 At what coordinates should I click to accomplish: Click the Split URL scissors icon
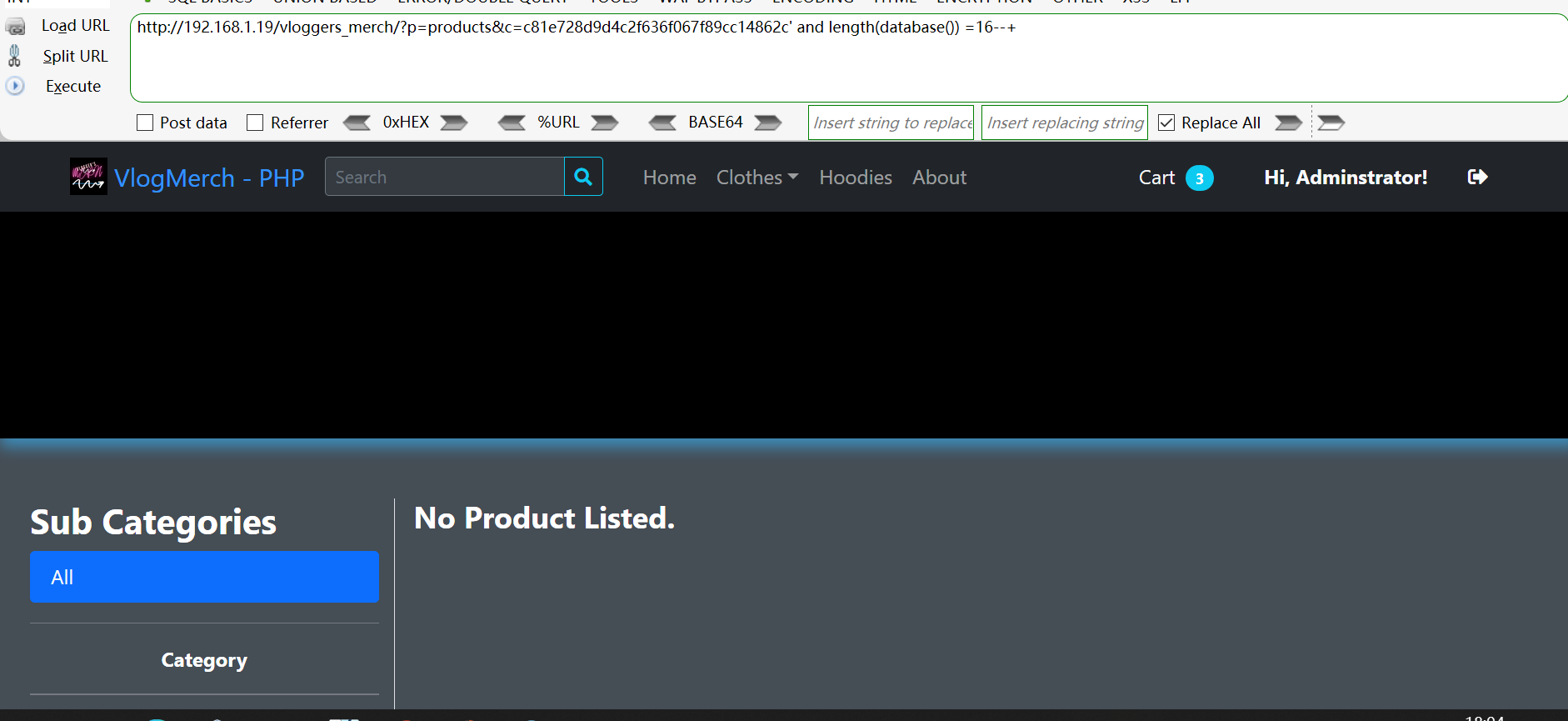tap(14, 56)
